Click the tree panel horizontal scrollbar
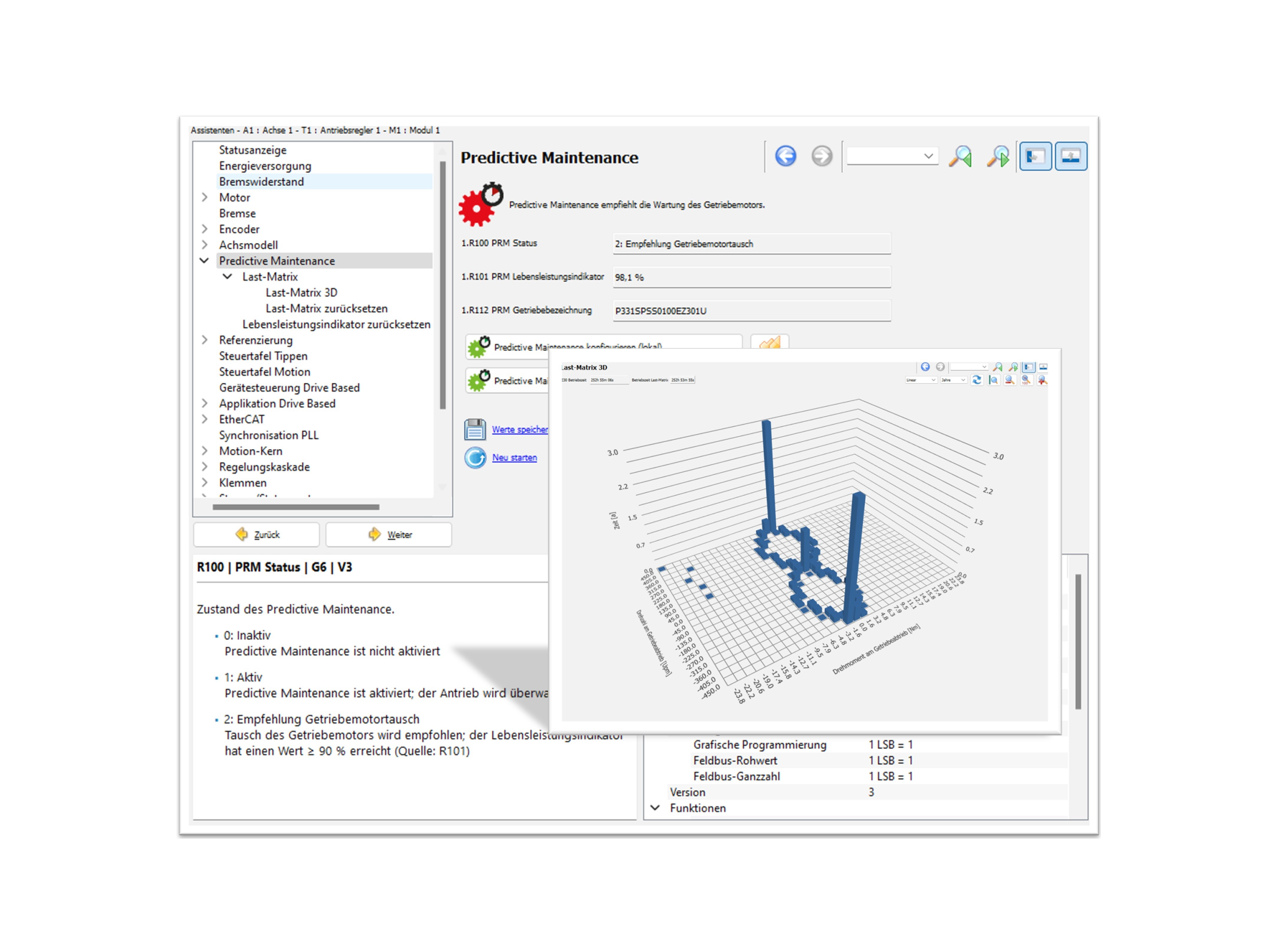Screen dimensions: 1276x952 coord(296,506)
